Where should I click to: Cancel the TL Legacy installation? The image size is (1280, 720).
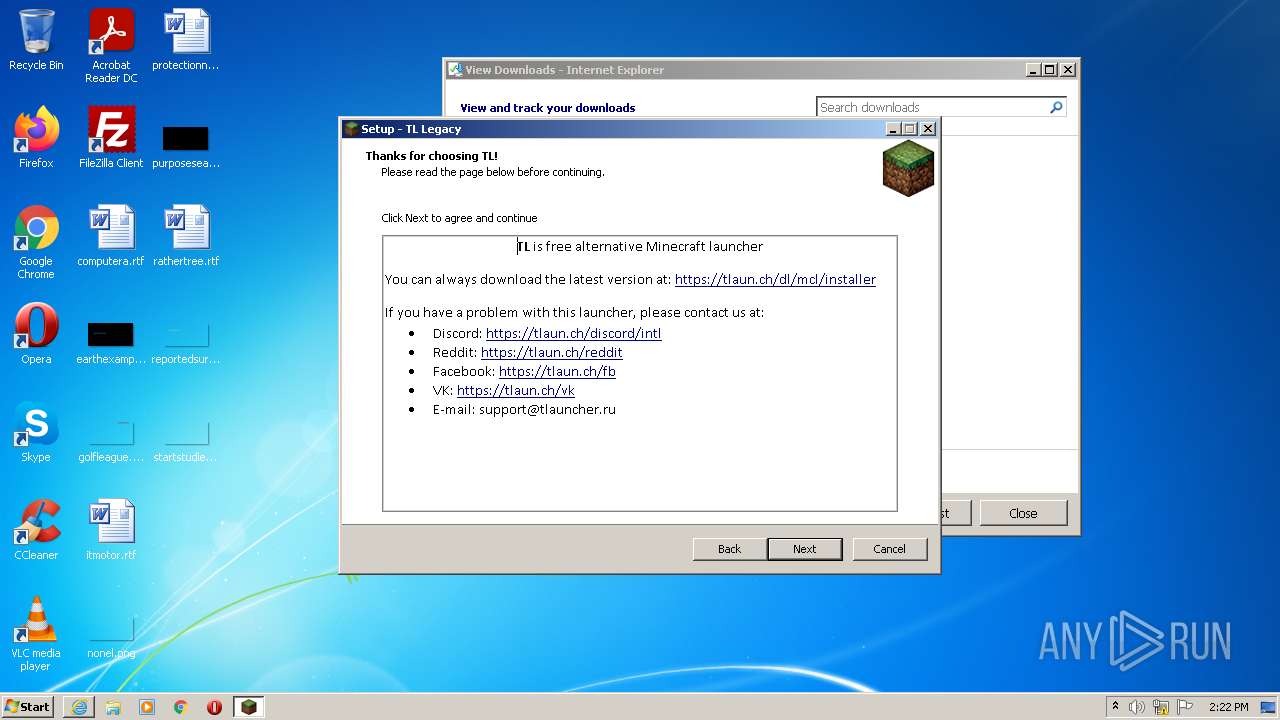point(890,549)
